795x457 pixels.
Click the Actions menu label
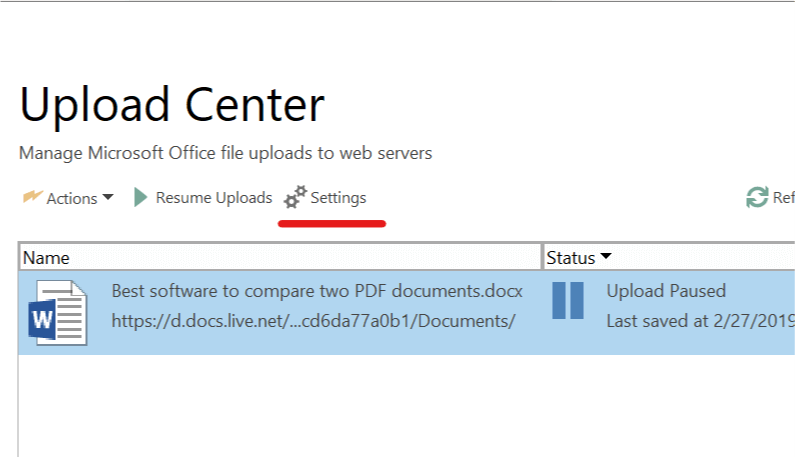click(x=71, y=198)
